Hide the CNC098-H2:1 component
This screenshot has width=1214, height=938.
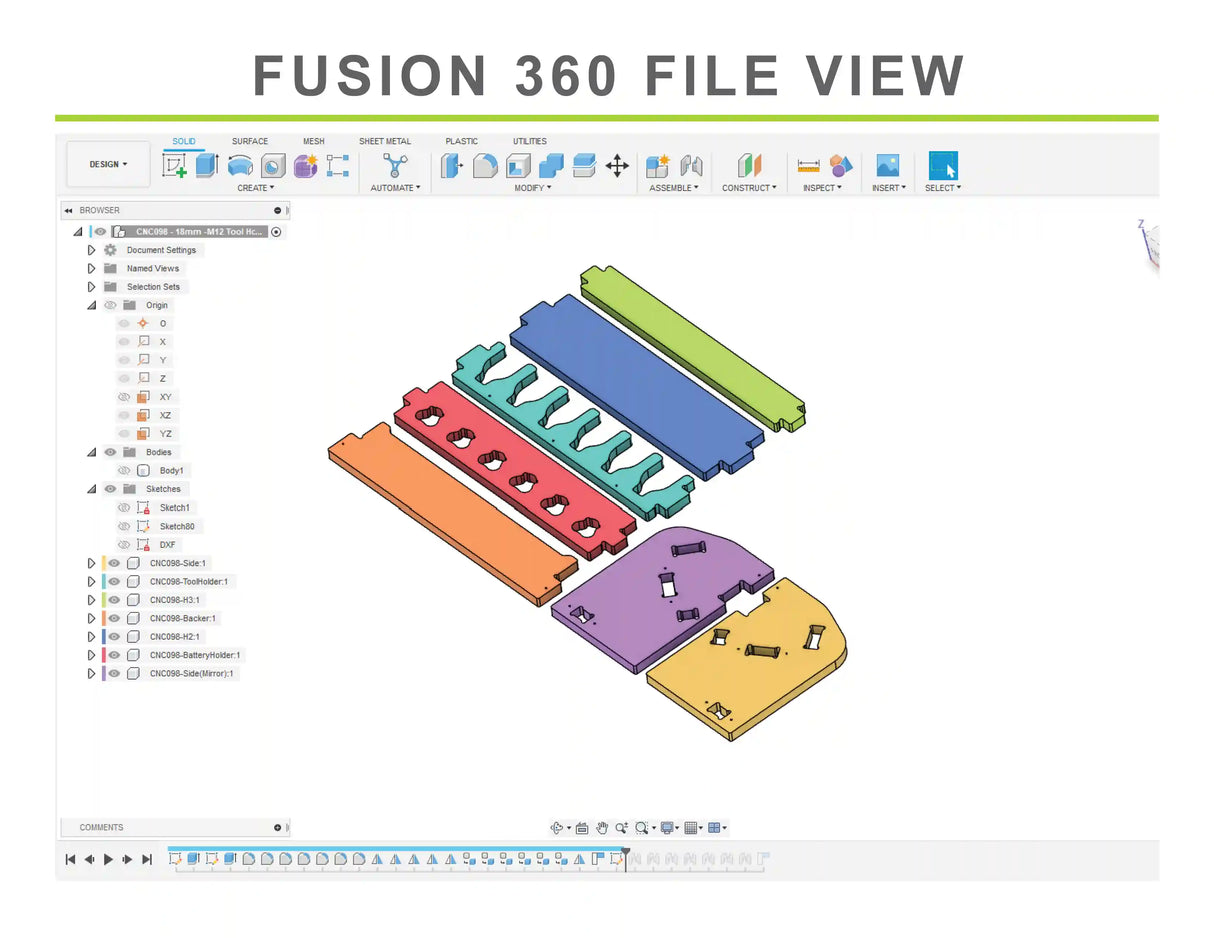[x=114, y=636]
